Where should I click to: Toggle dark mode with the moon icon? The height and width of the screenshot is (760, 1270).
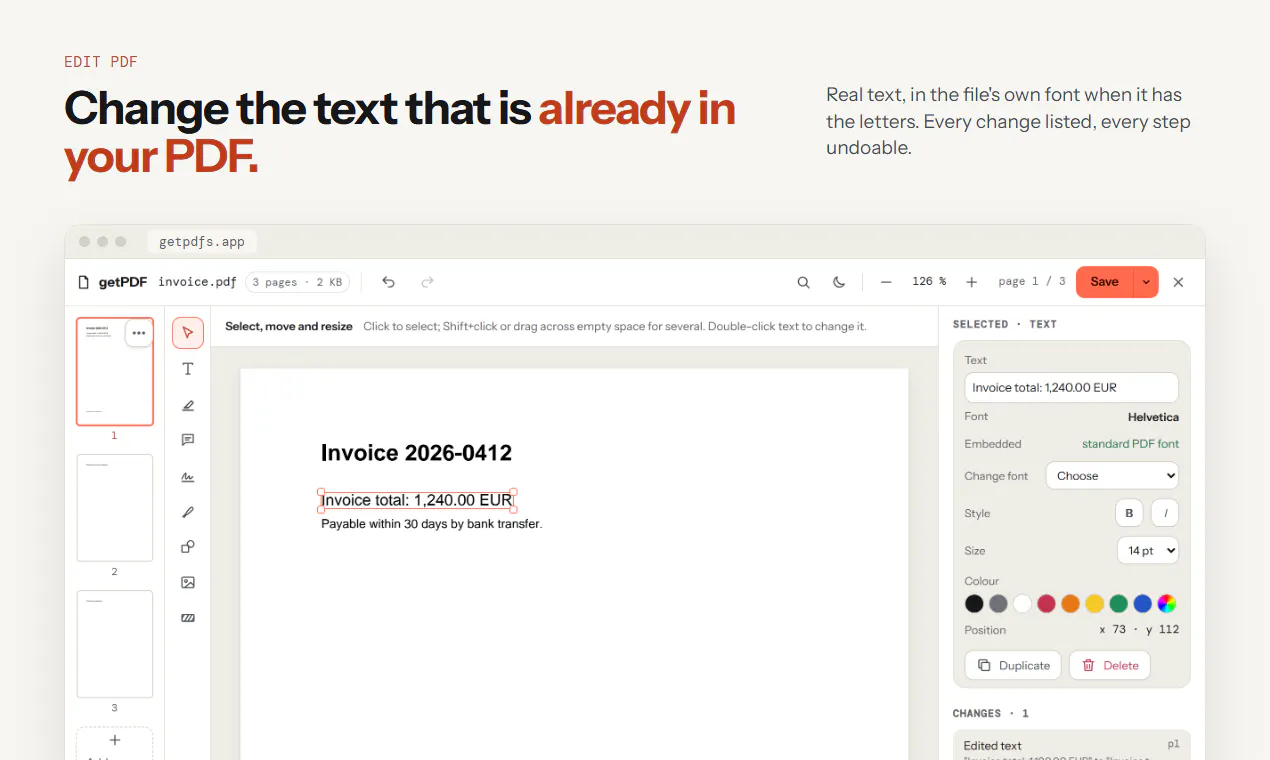(839, 282)
